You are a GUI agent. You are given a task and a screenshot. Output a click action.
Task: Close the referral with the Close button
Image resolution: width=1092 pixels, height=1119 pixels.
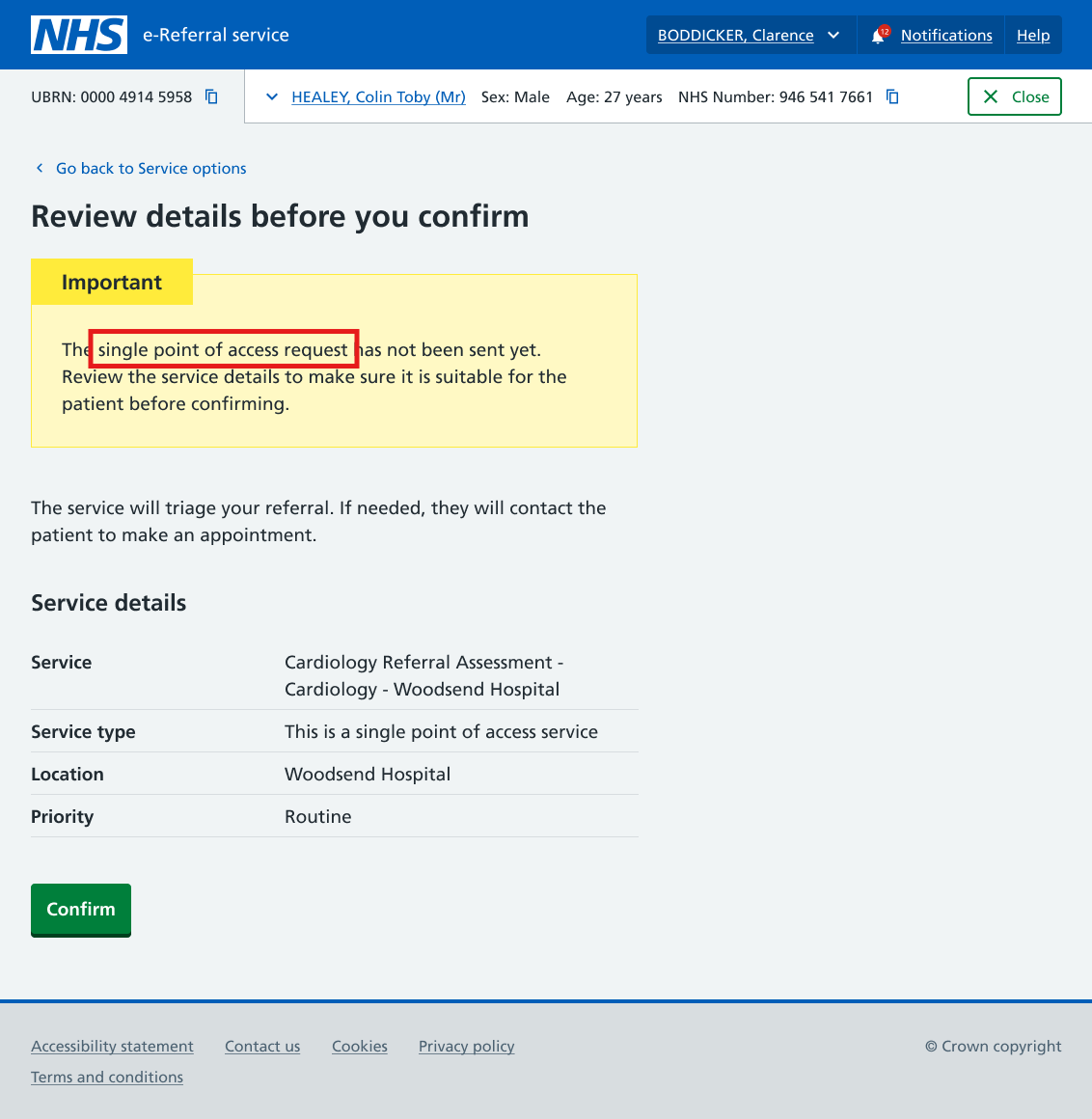pyautogui.click(x=1014, y=96)
